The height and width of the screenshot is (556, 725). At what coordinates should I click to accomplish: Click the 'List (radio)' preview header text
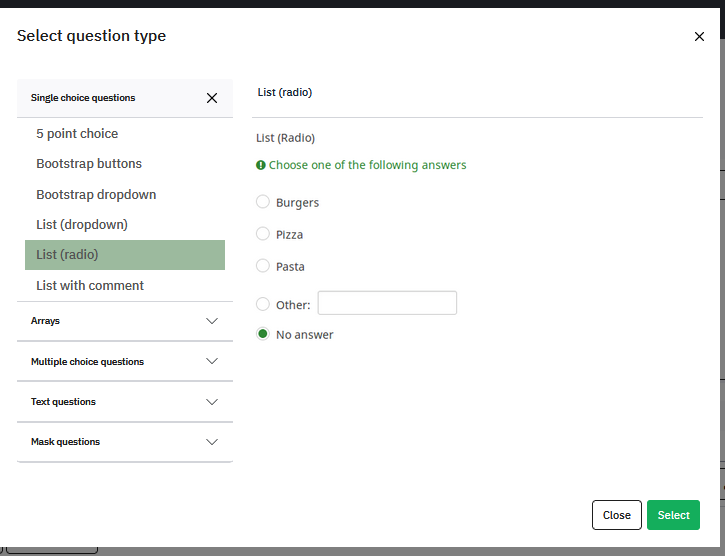point(285,93)
